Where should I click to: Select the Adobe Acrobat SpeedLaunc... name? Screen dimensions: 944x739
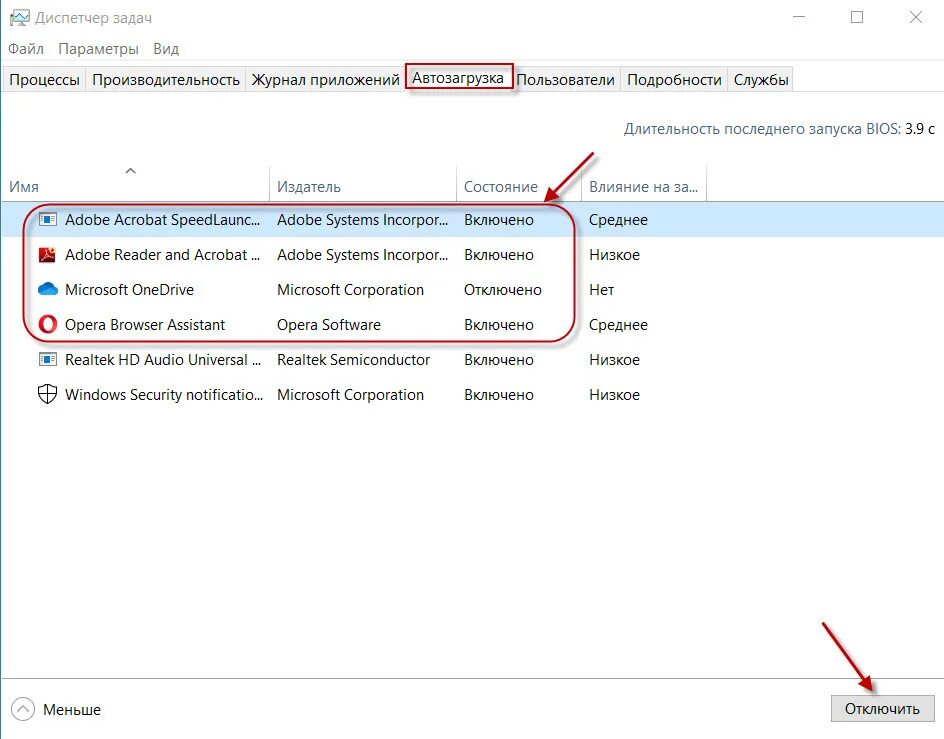coord(163,220)
